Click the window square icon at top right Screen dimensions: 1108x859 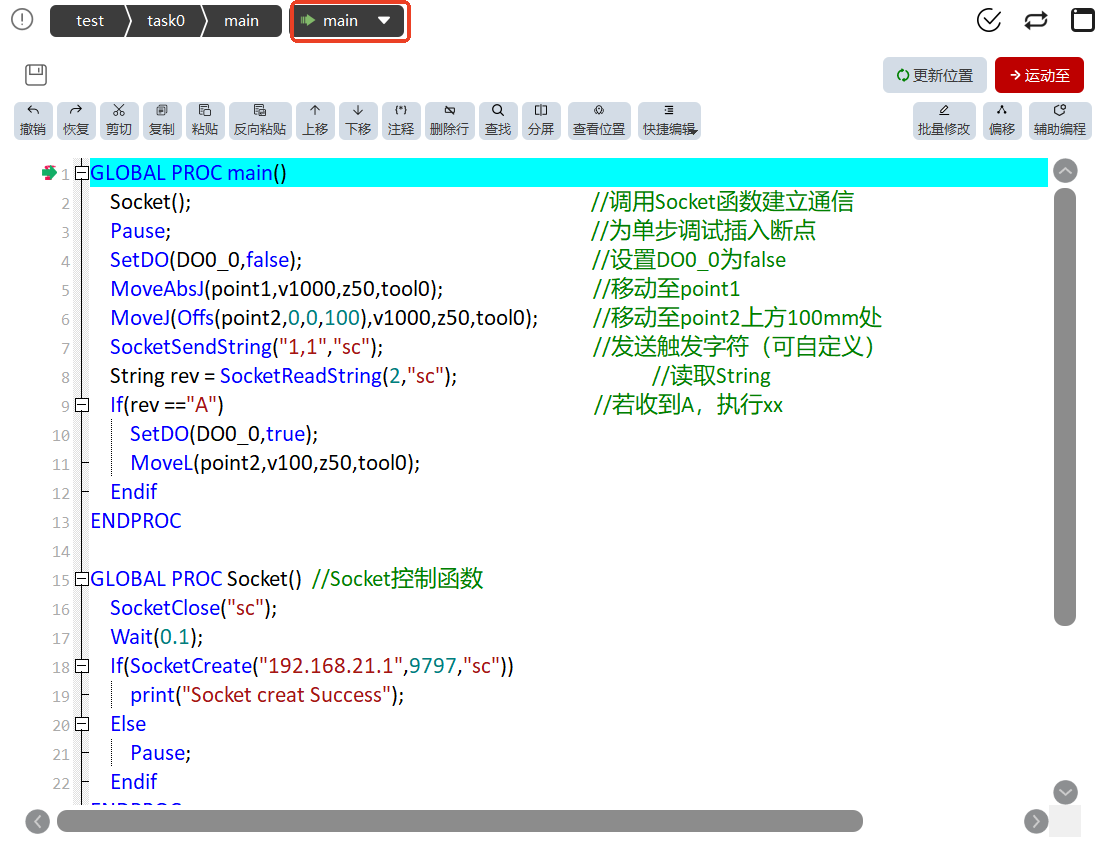pyautogui.click(x=1083, y=20)
